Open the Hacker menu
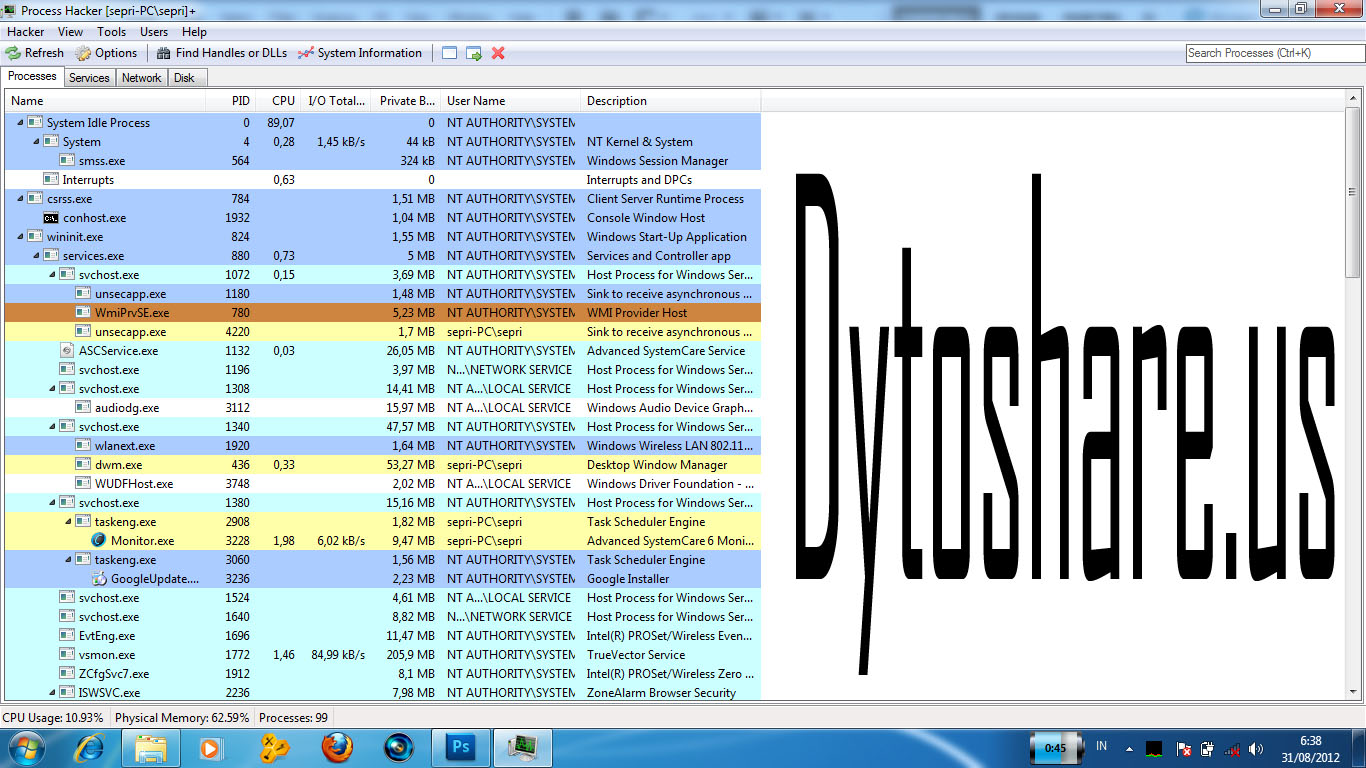Image resolution: width=1366 pixels, height=768 pixels. tap(26, 32)
